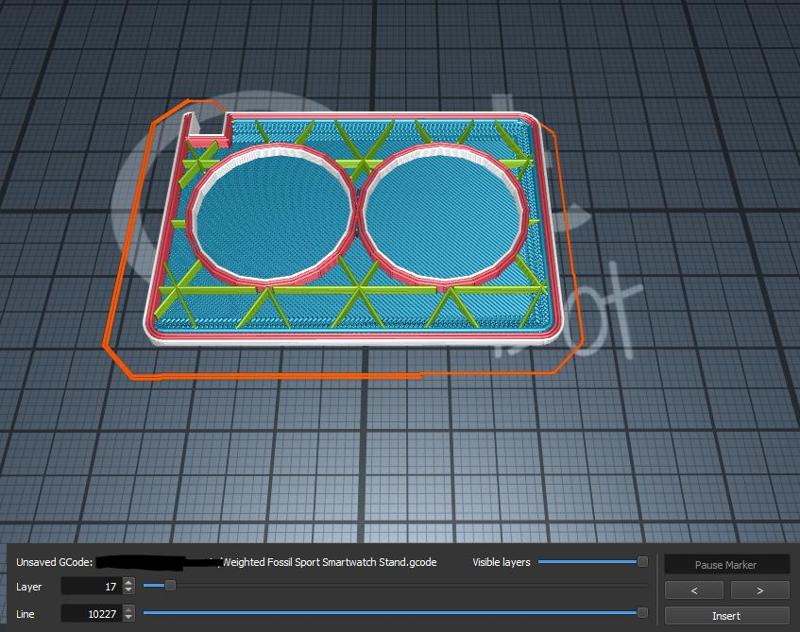The width and height of the screenshot is (800, 632).
Task: Focus the Layer number input field
Action: click(90, 586)
